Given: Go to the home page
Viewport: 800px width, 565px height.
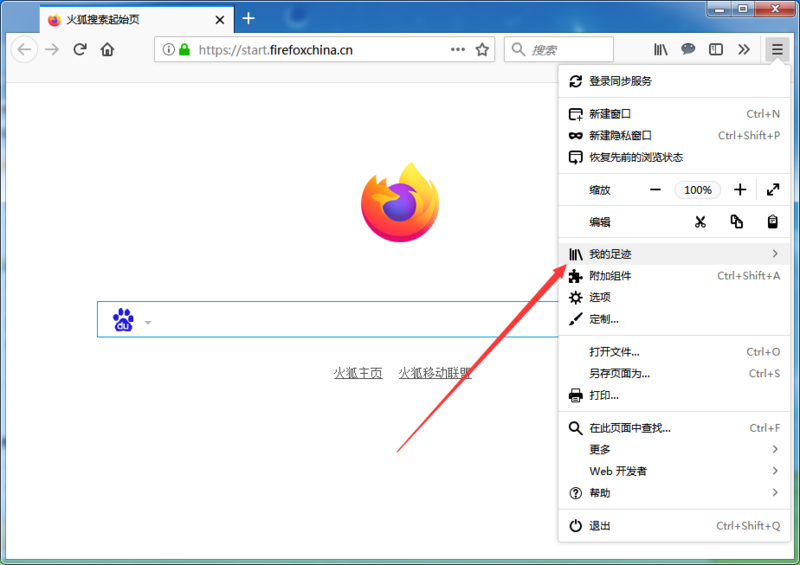Looking at the screenshot, I should 107,50.
